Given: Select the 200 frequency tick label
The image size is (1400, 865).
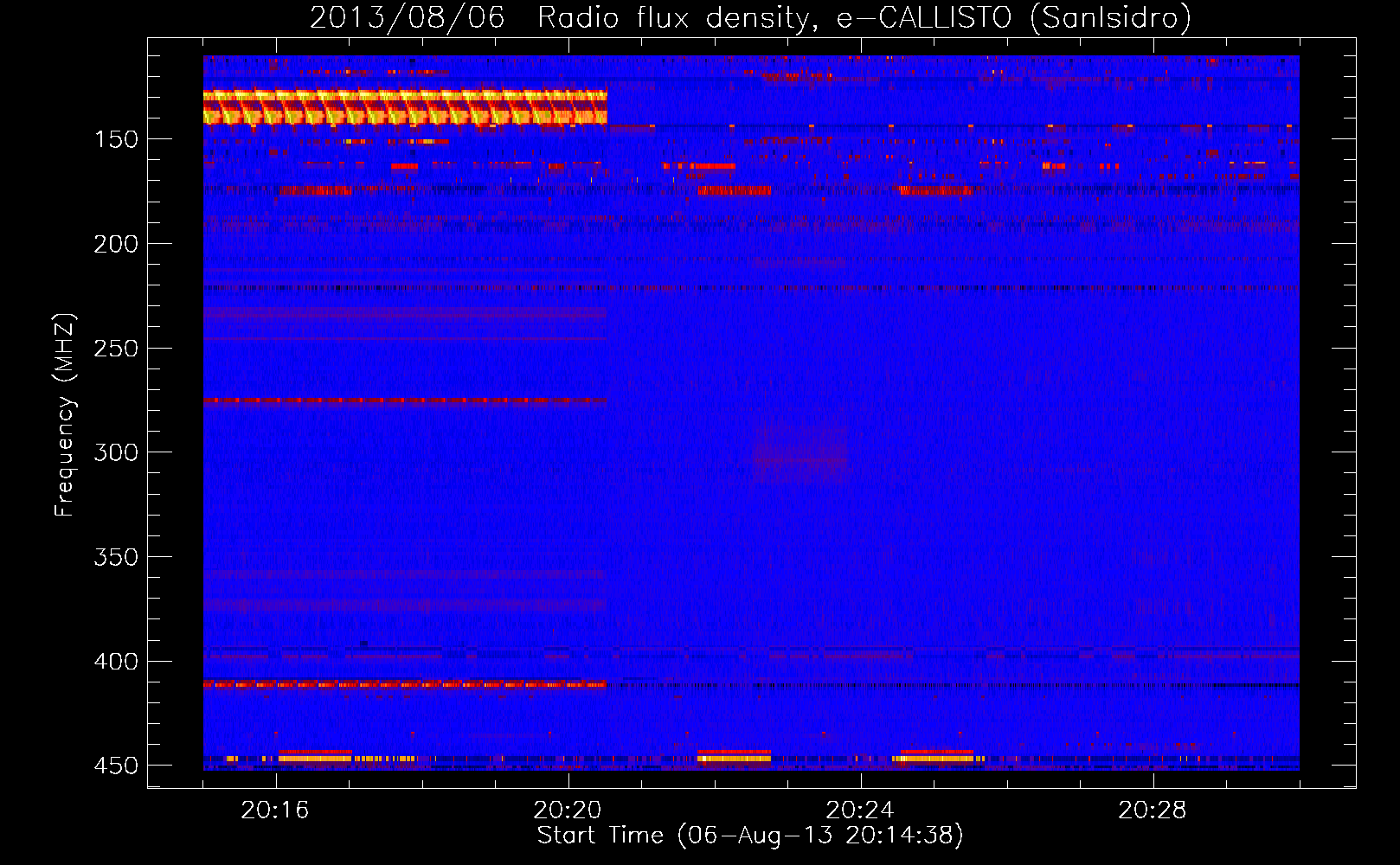Looking at the screenshot, I should [x=116, y=244].
